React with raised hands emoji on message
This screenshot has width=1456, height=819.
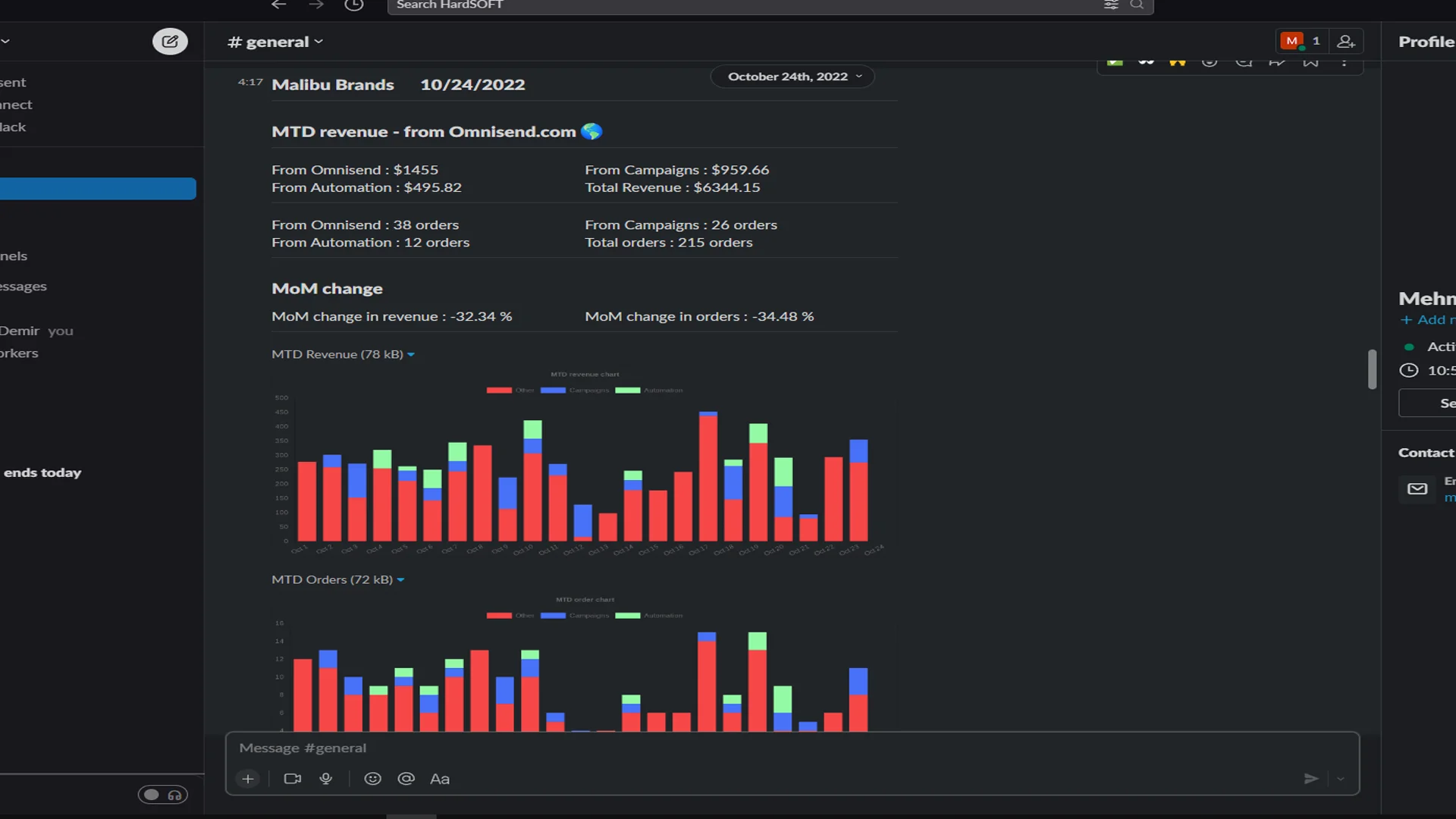[1177, 63]
